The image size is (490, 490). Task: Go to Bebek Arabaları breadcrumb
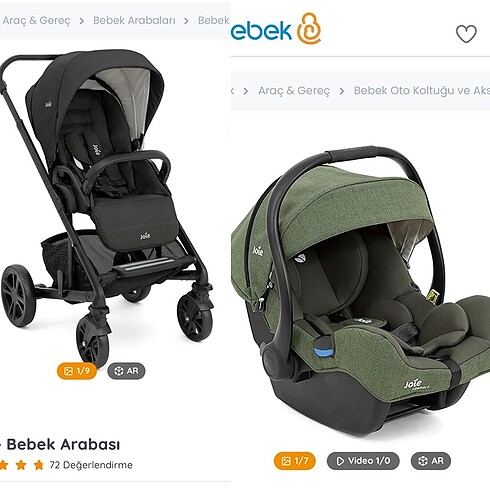point(134,20)
